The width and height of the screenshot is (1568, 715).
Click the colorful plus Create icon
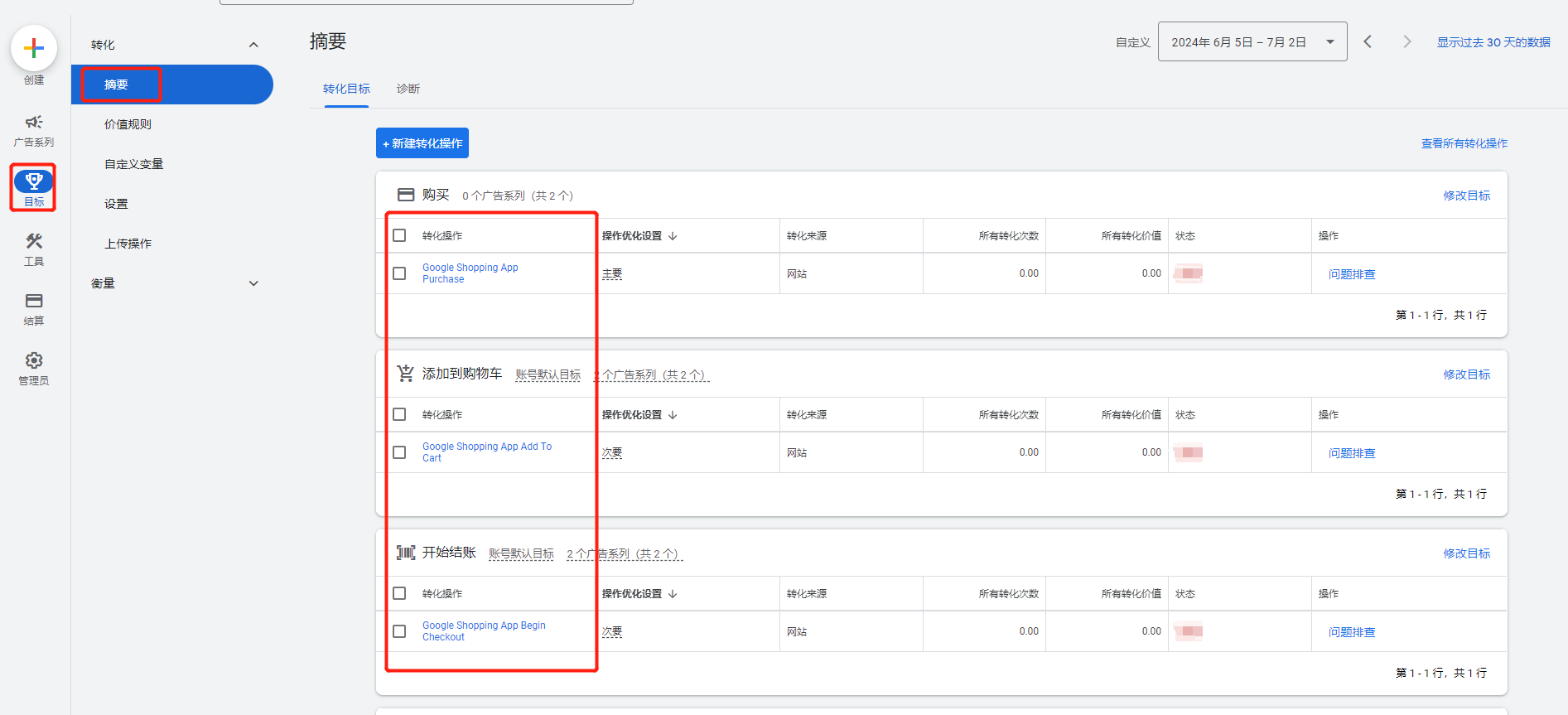coord(34,48)
